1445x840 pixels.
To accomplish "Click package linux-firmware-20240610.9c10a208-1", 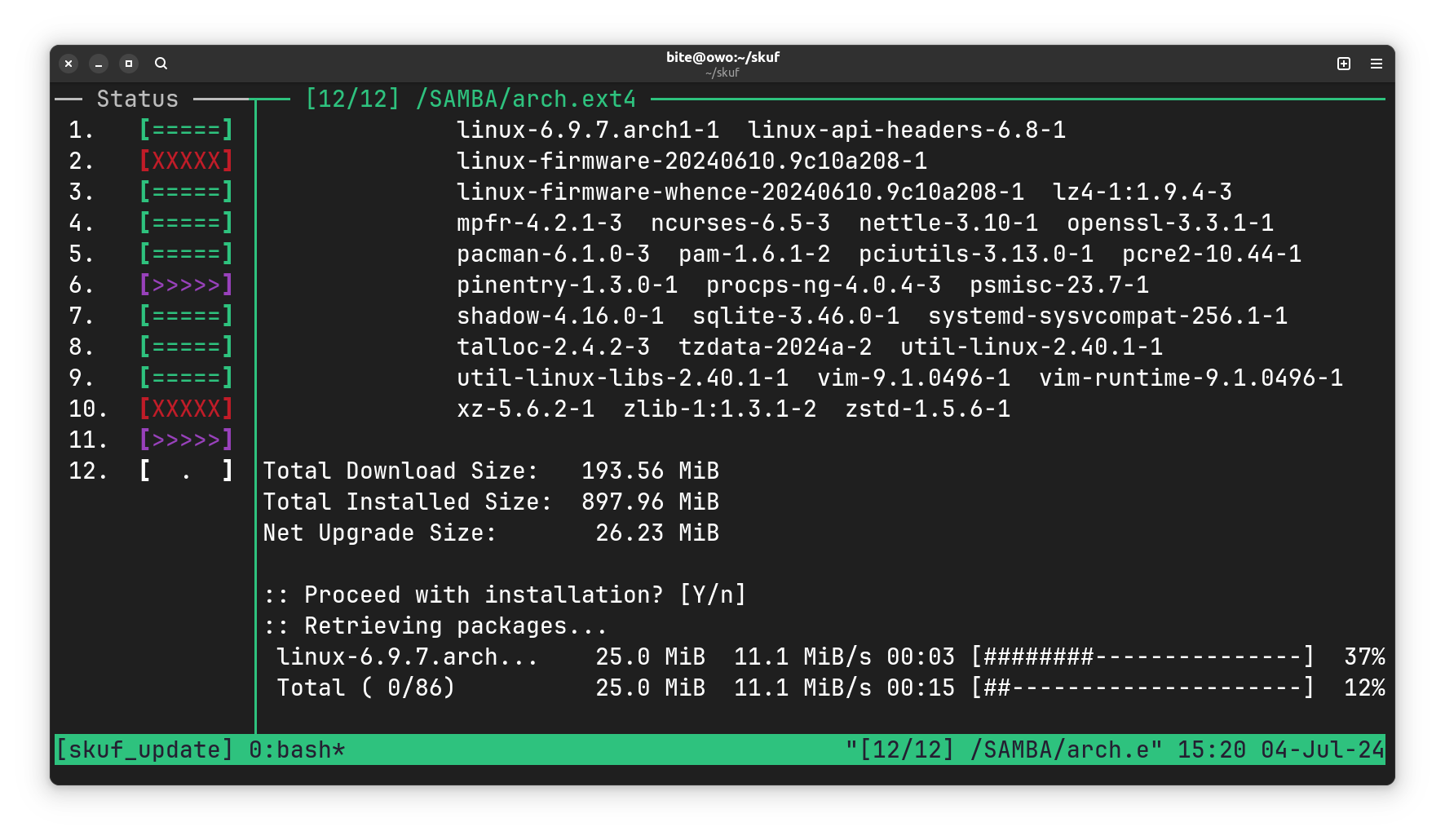I will [692, 161].
